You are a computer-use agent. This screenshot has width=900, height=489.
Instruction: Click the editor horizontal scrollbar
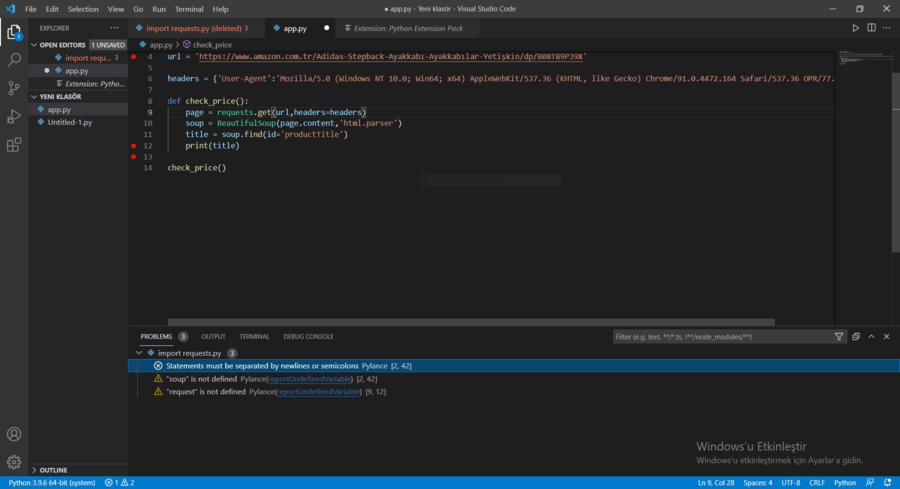(471, 322)
